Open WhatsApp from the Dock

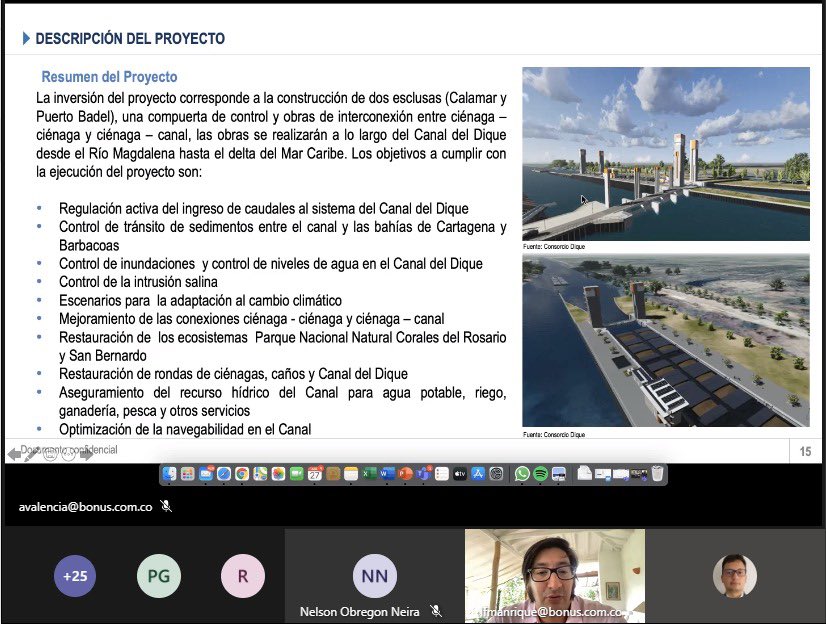(522, 474)
